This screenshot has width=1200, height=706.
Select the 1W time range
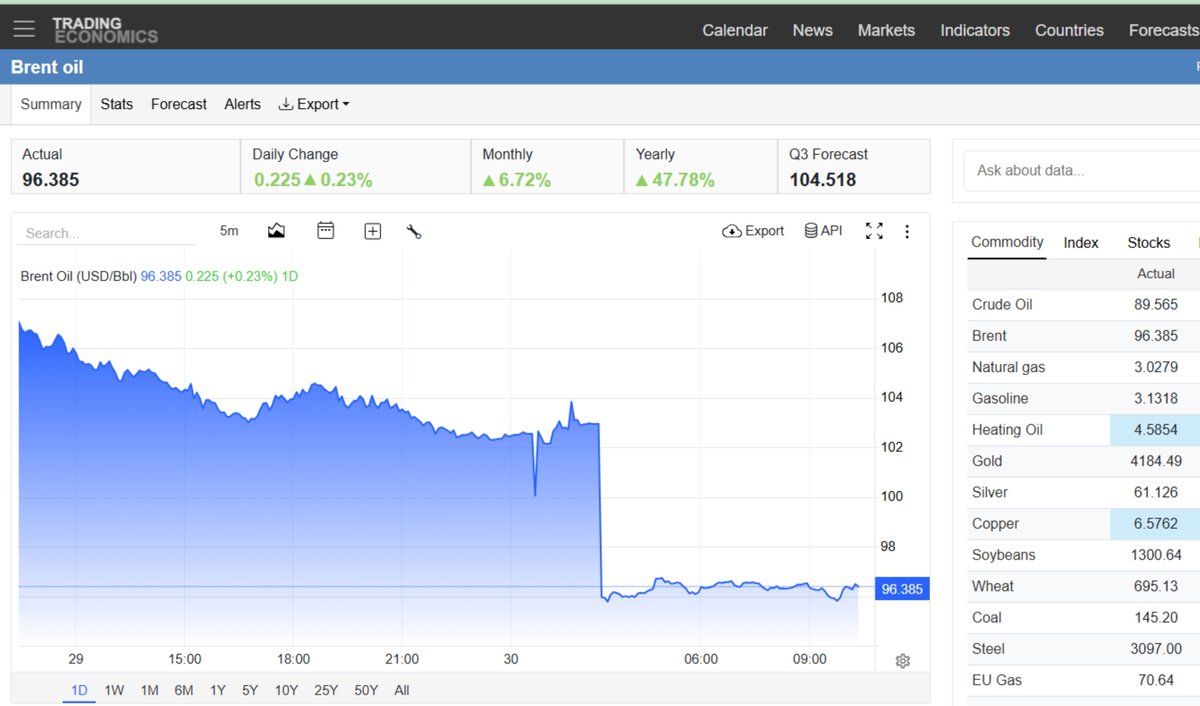[114, 690]
